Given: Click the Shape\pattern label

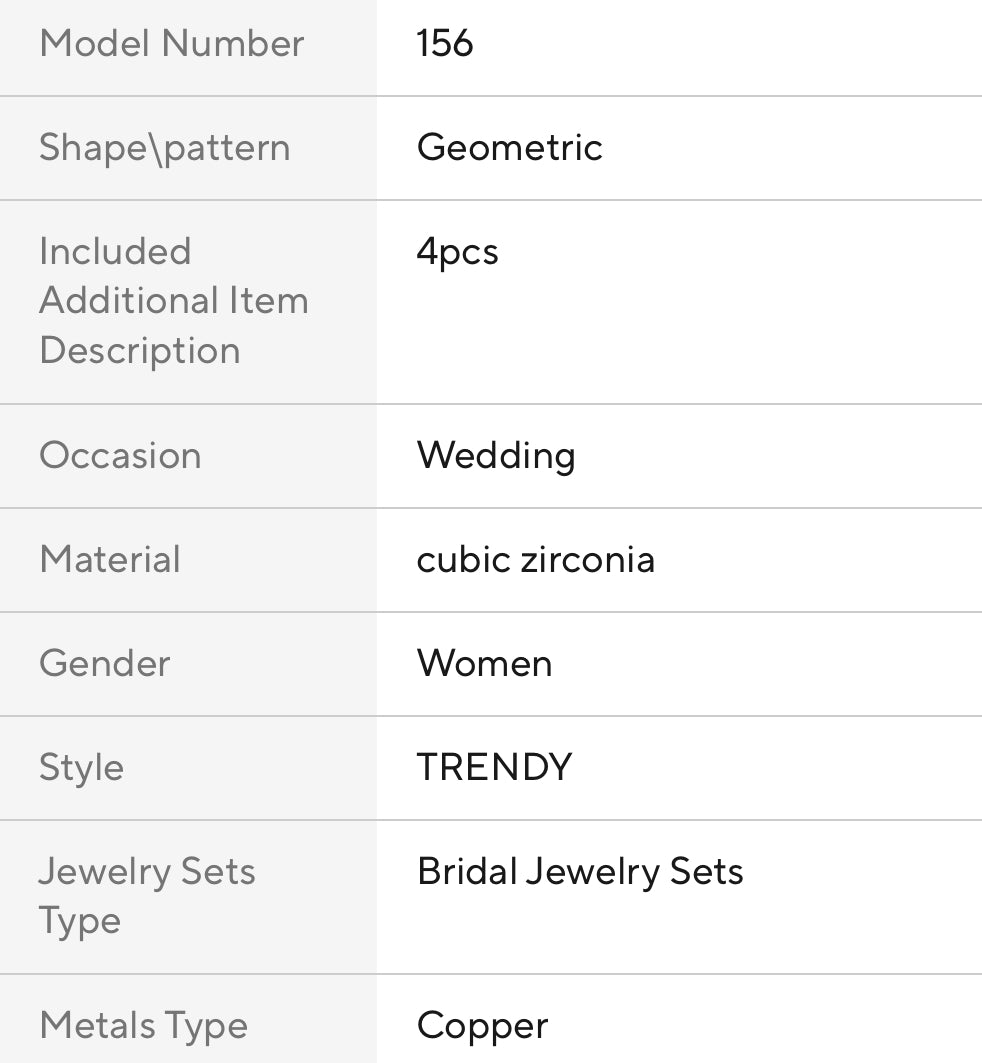Looking at the screenshot, I should 164,148.
